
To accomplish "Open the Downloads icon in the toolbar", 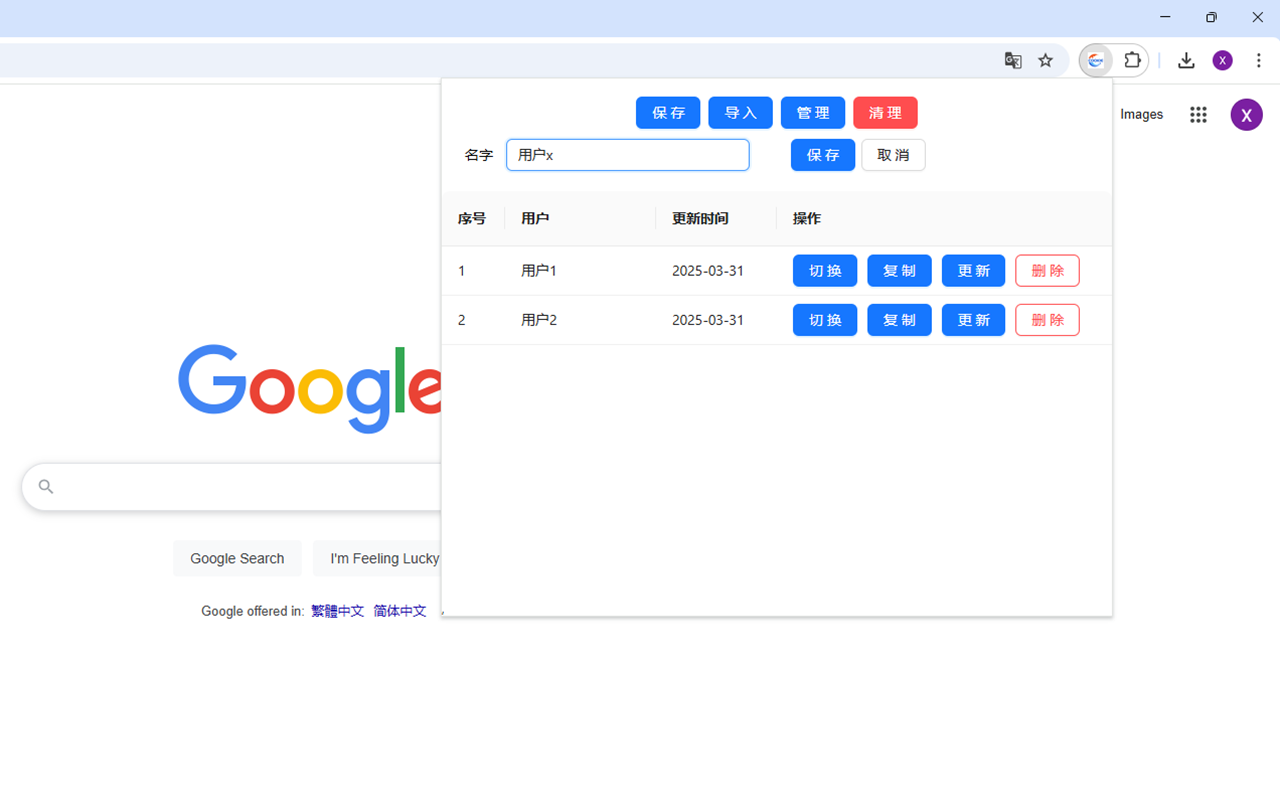I will tap(1186, 60).
